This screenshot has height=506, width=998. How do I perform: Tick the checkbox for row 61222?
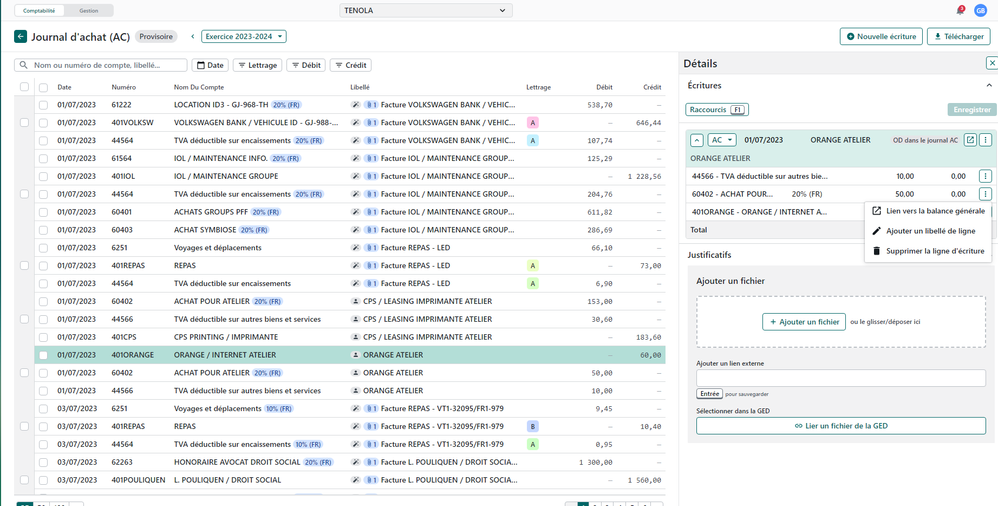pyautogui.click(x=43, y=105)
